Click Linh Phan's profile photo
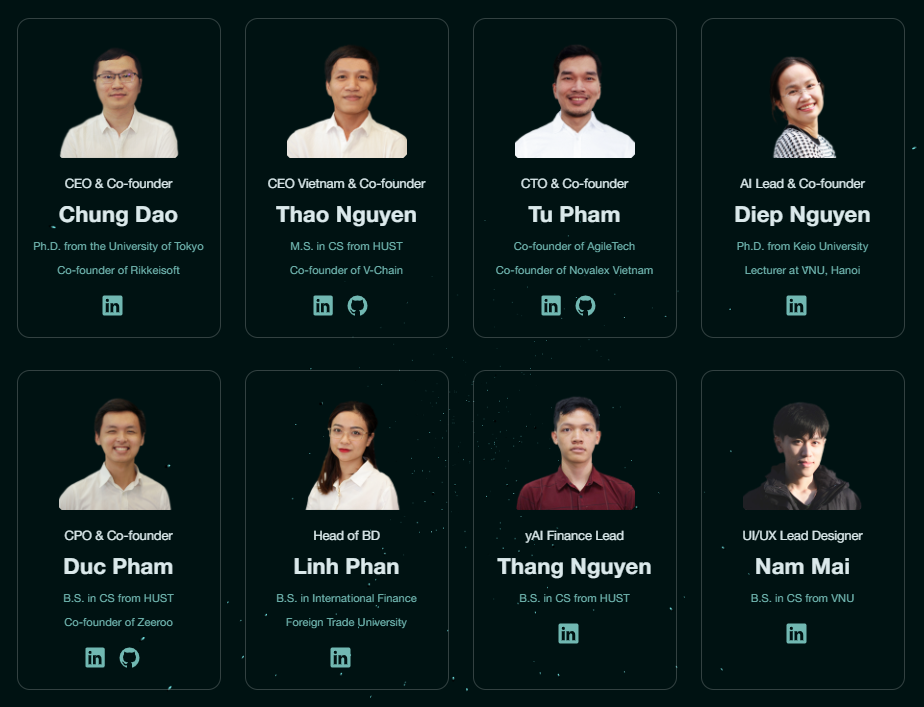 352,455
